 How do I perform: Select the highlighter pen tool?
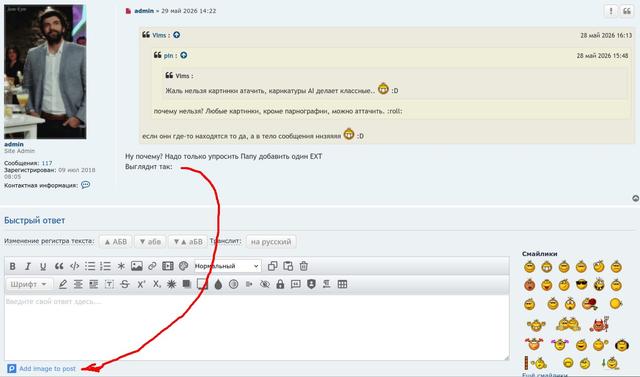(x=62, y=284)
